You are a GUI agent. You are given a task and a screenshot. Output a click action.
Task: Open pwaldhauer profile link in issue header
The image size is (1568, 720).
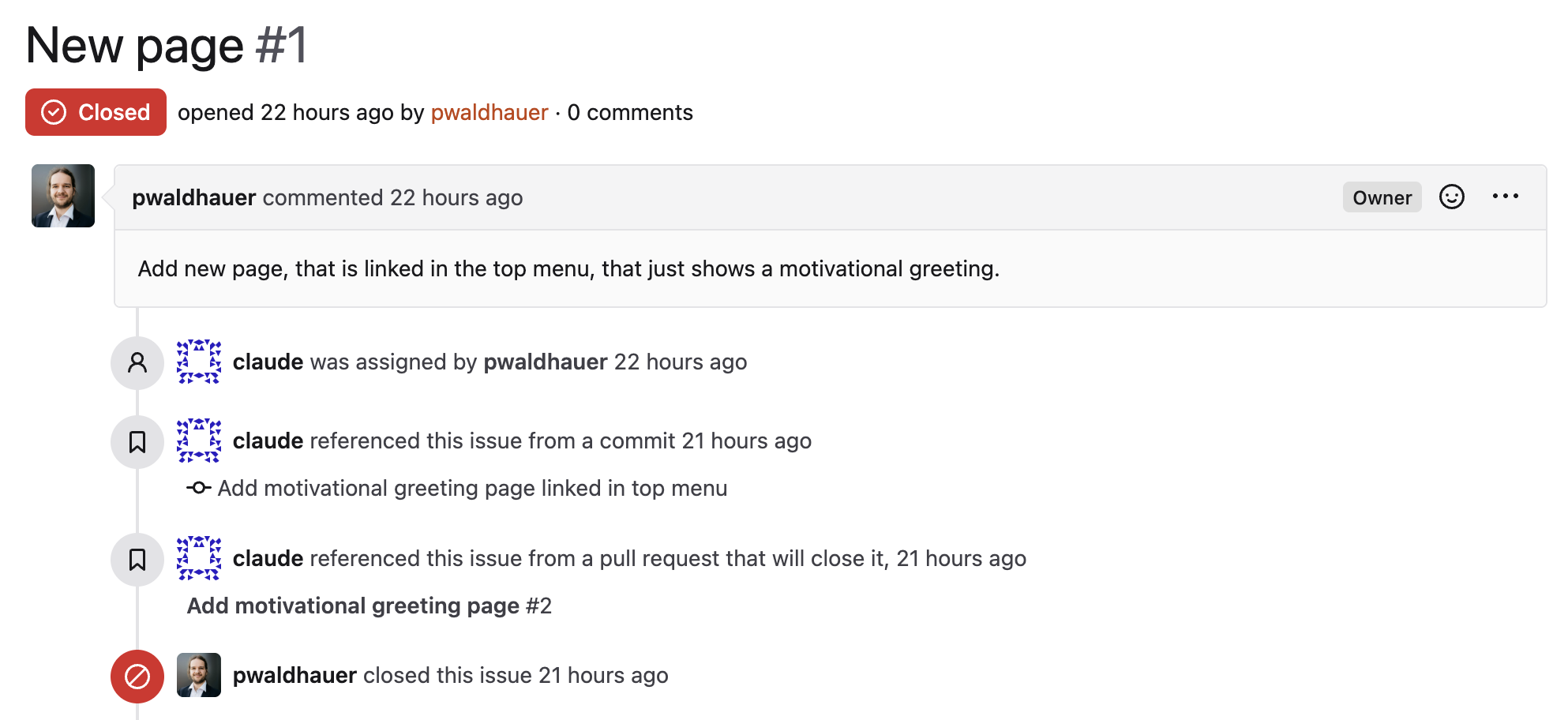click(489, 112)
